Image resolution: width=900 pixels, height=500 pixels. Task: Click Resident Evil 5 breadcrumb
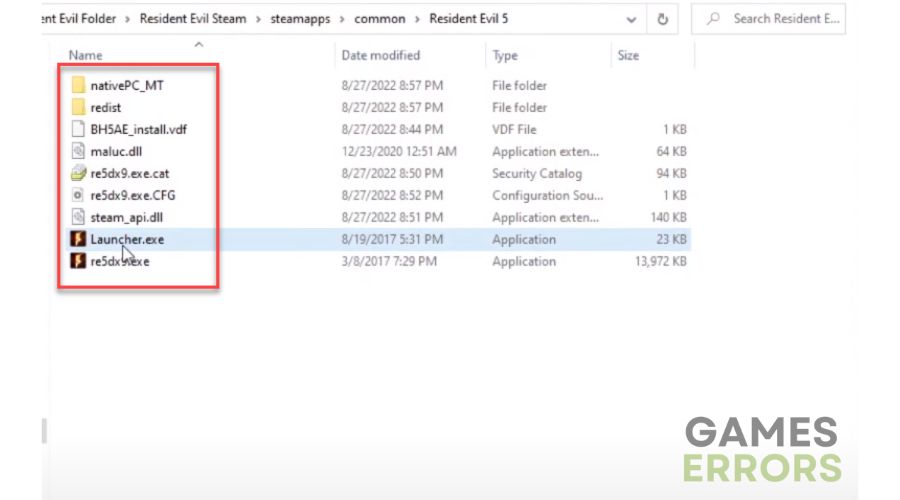tap(468, 19)
